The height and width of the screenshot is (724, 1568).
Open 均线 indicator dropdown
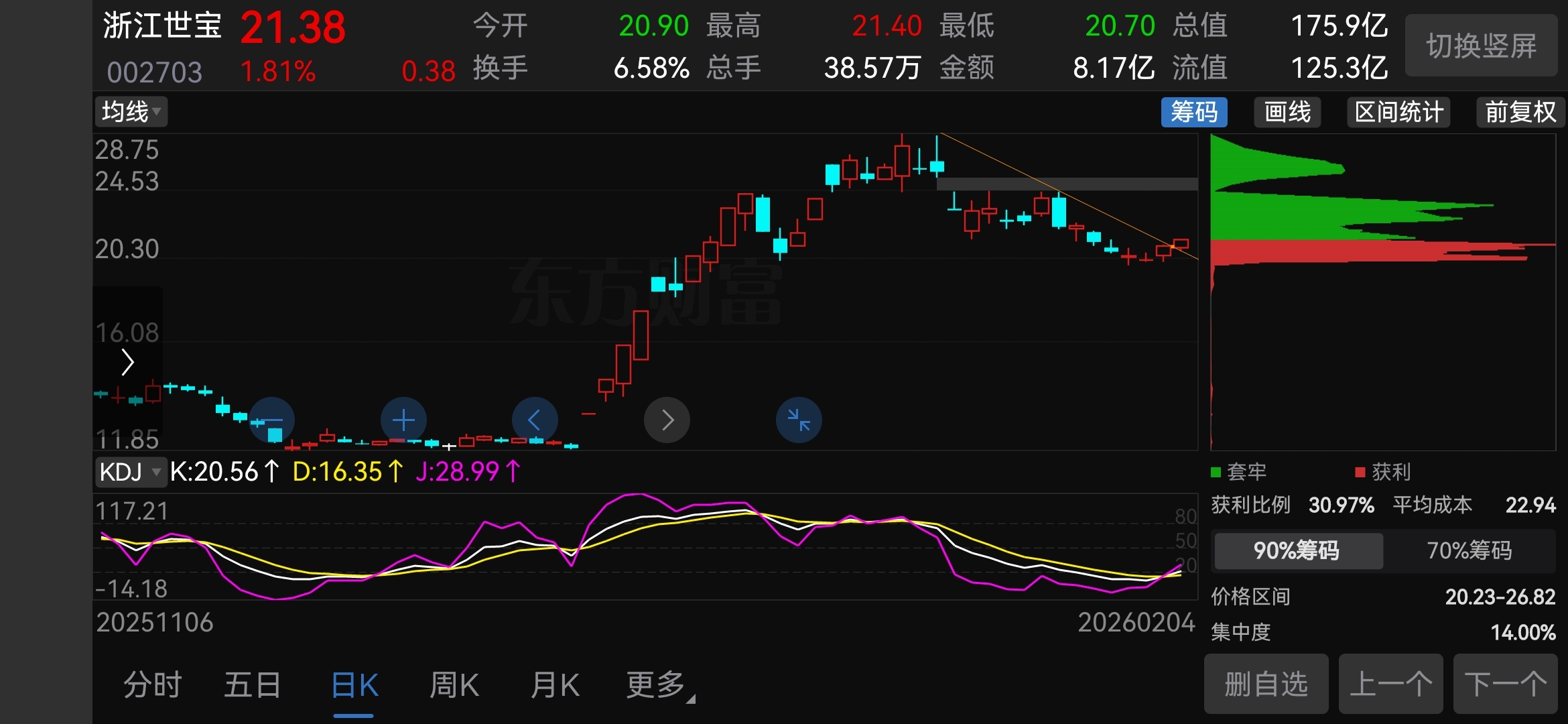[x=131, y=112]
